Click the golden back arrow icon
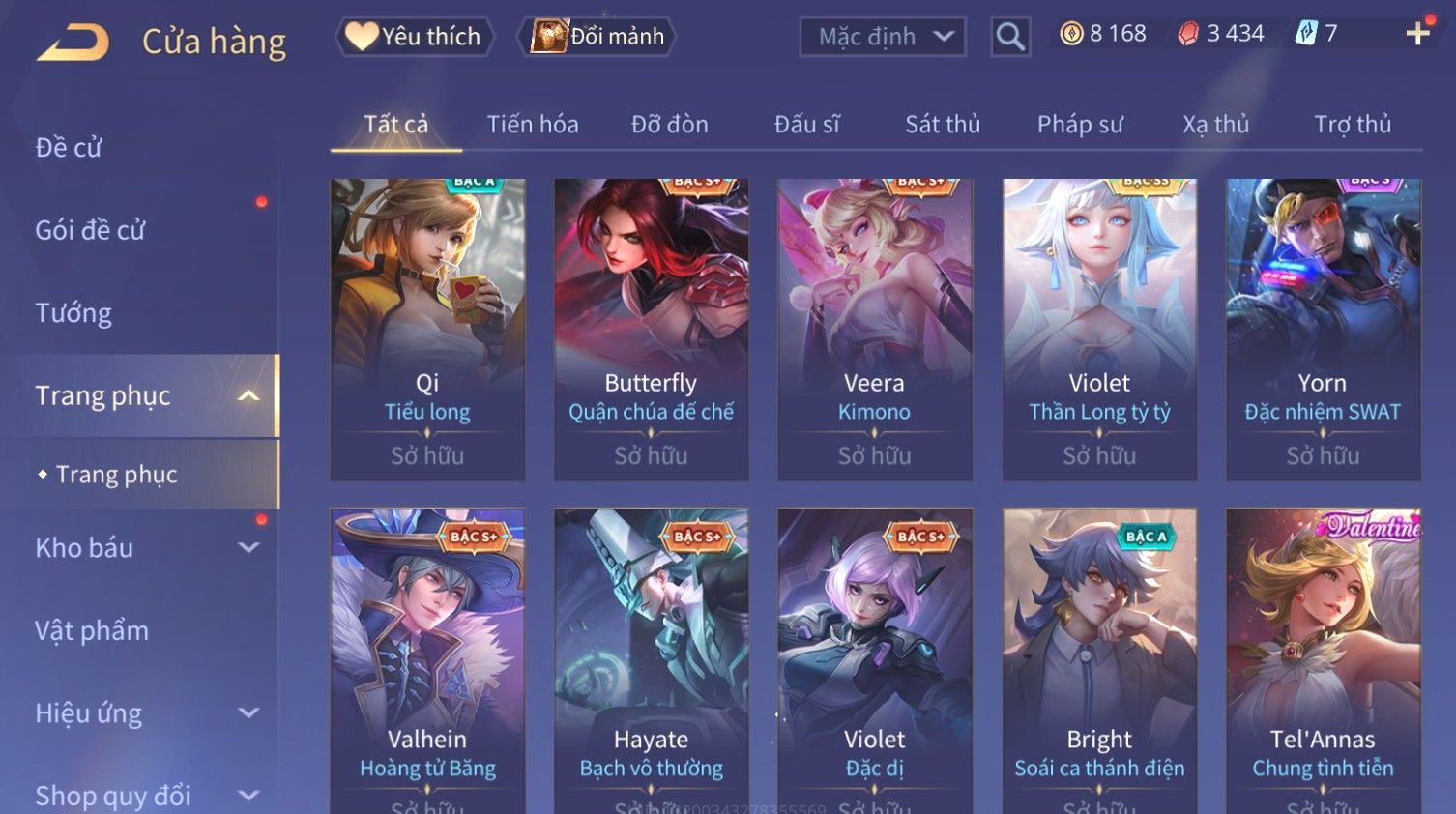The height and width of the screenshot is (814, 1456). [73, 43]
